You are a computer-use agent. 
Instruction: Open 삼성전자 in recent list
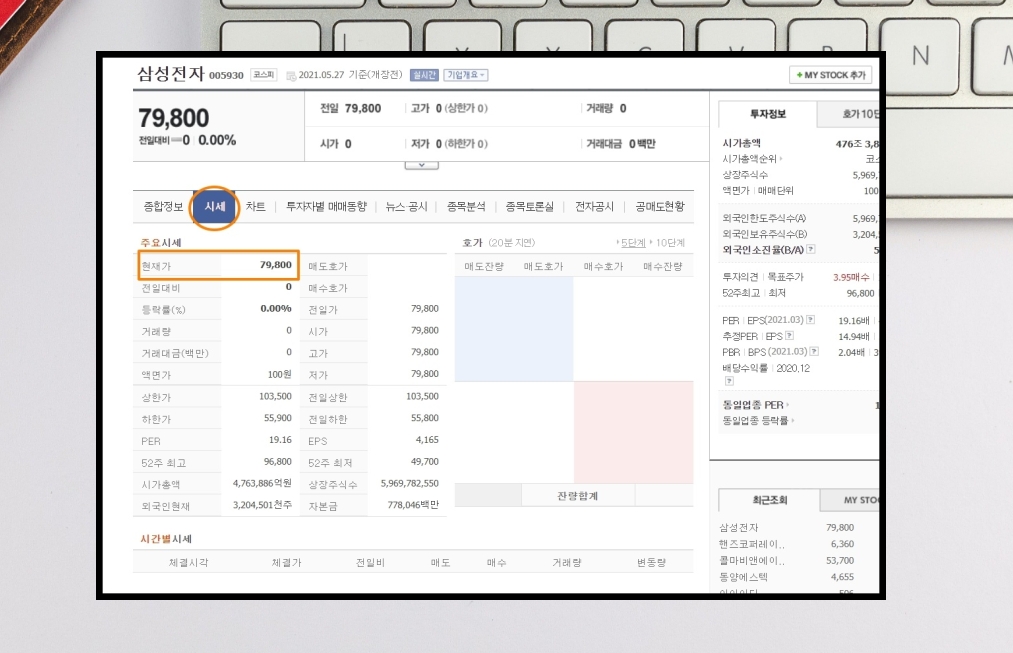[738, 528]
